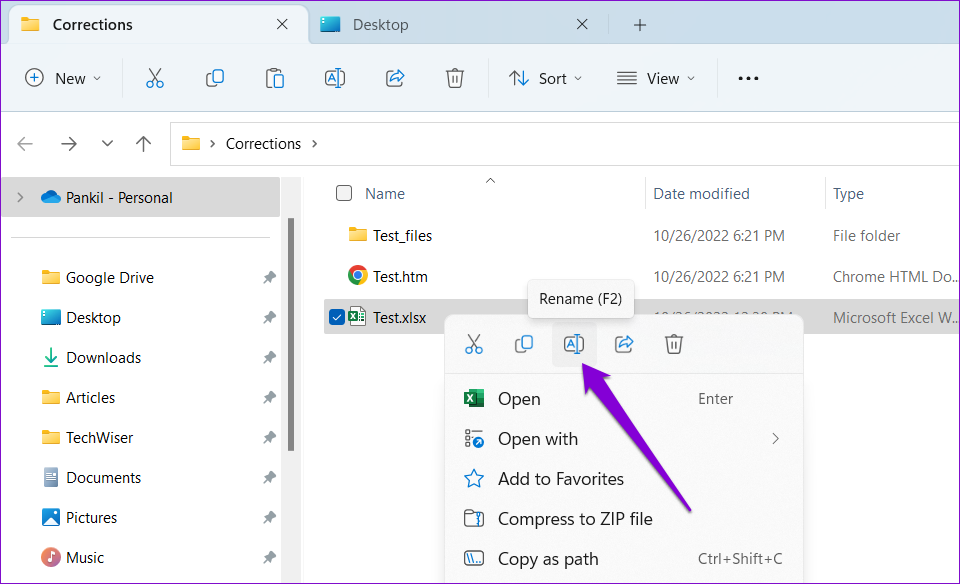The width and height of the screenshot is (960, 584).
Task: Click chevron after Corrections in address bar
Action: click(x=315, y=144)
